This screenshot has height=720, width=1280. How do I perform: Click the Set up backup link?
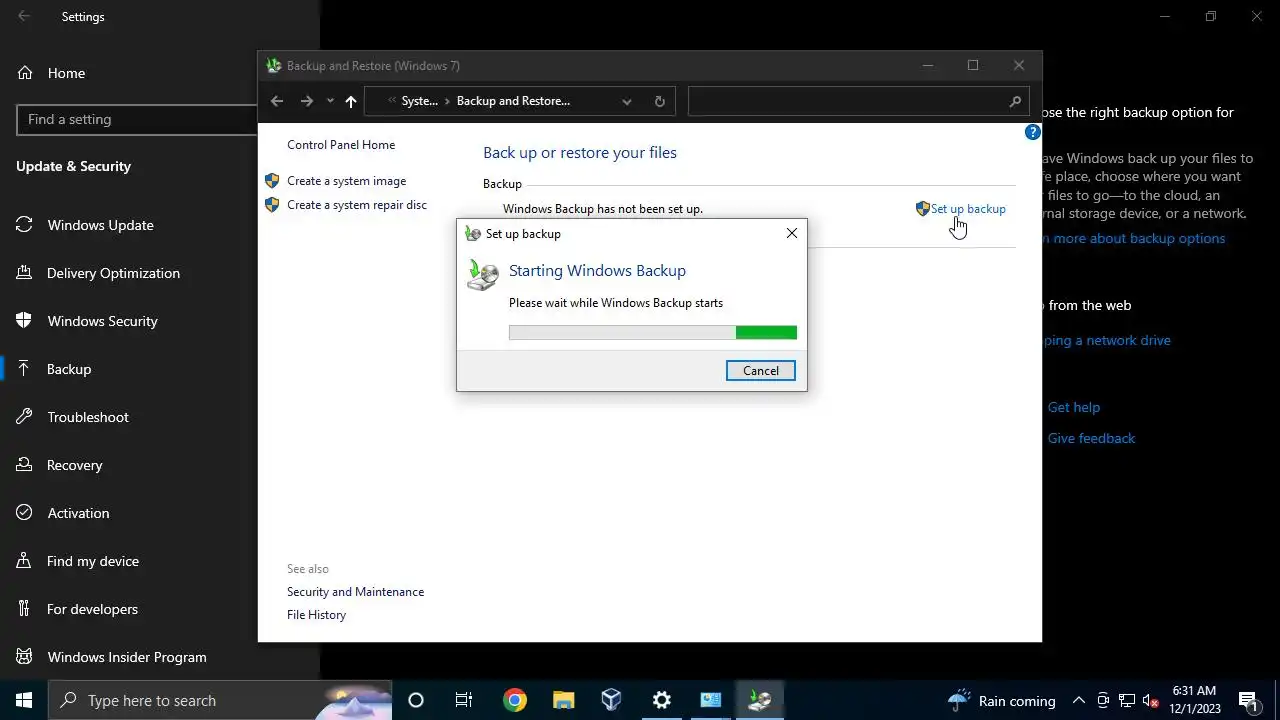(968, 209)
